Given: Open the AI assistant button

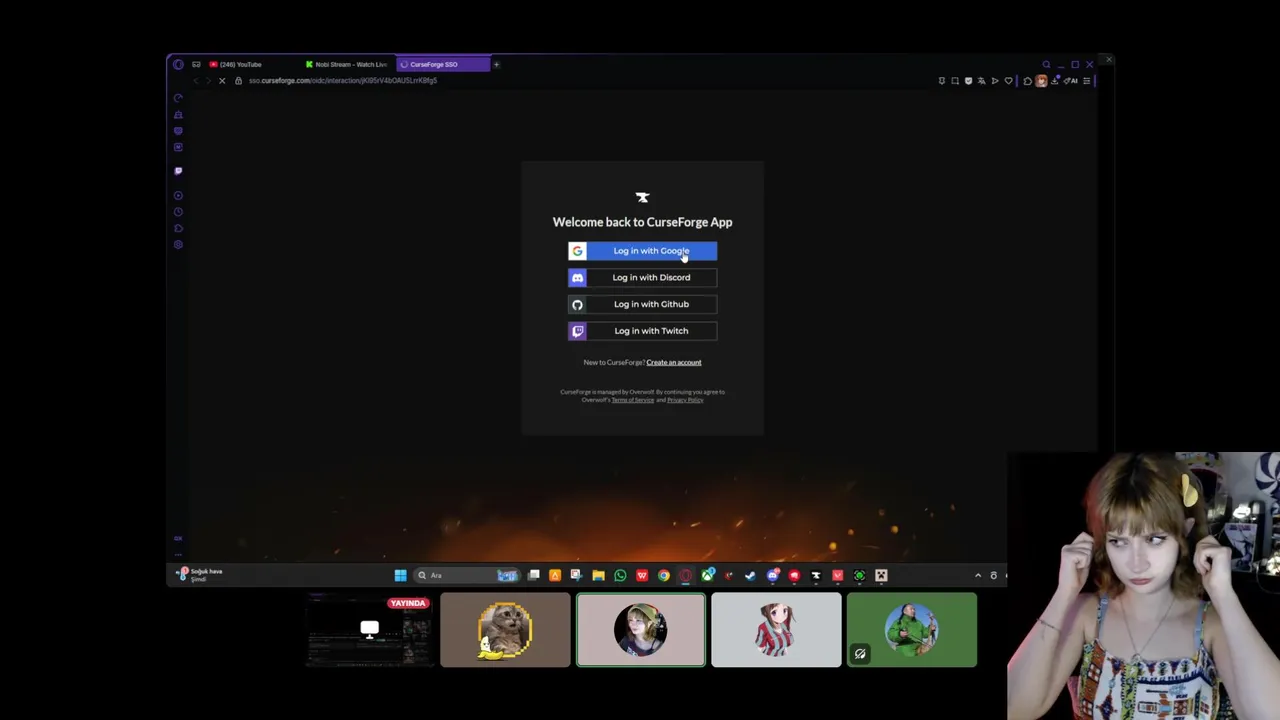Looking at the screenshot, I should coord(1071,81).
